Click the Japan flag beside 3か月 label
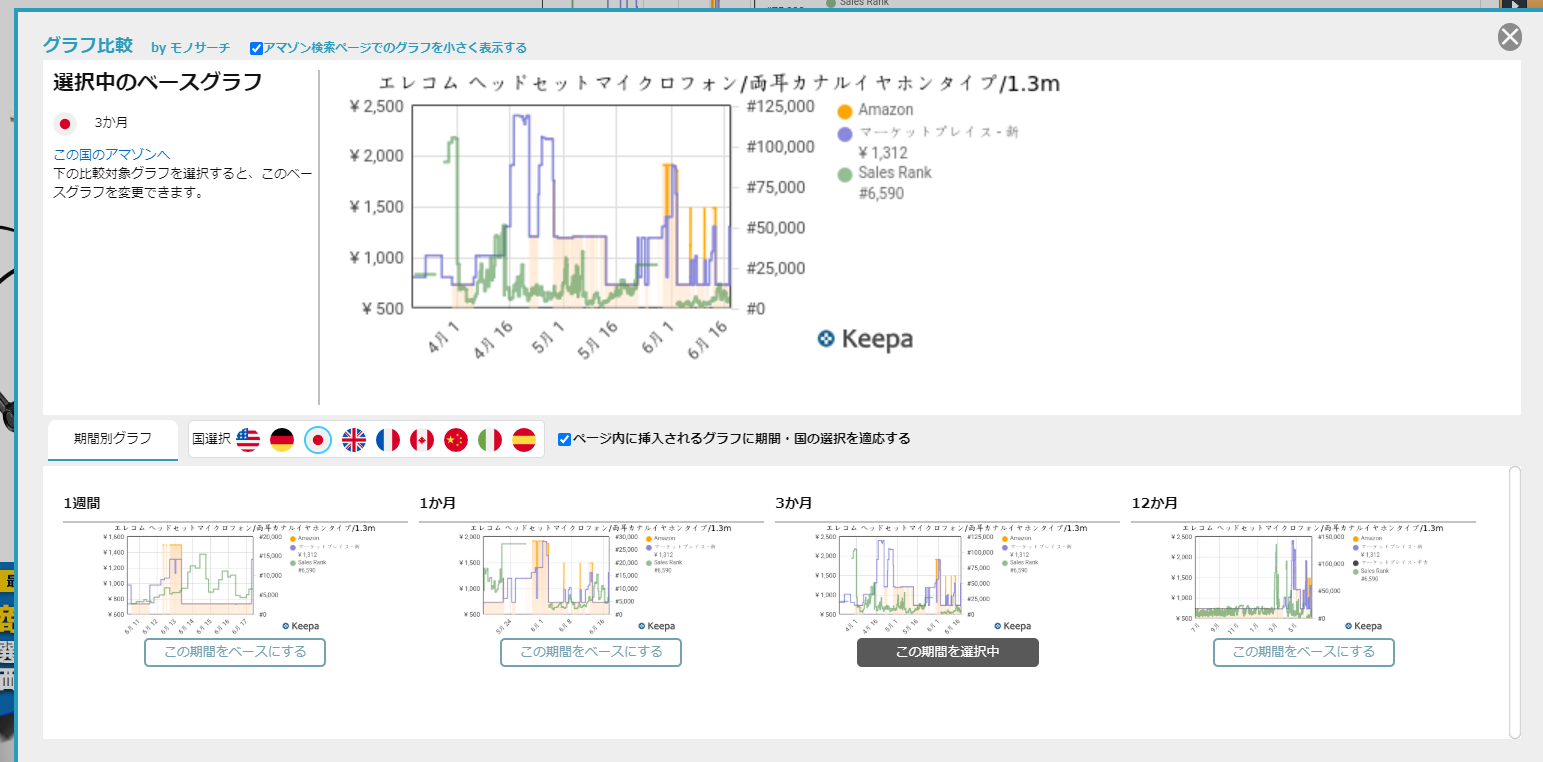1543x762 pixels. point(65,124)
